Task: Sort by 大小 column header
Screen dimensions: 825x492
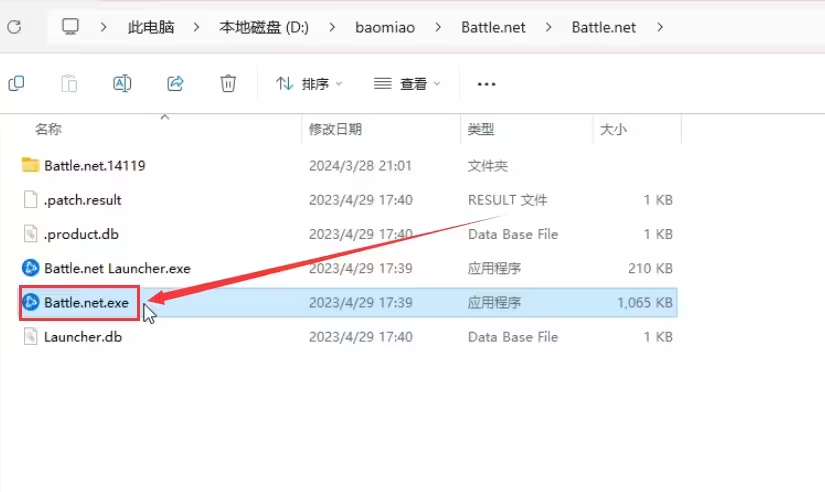Action: pos(613,129)
